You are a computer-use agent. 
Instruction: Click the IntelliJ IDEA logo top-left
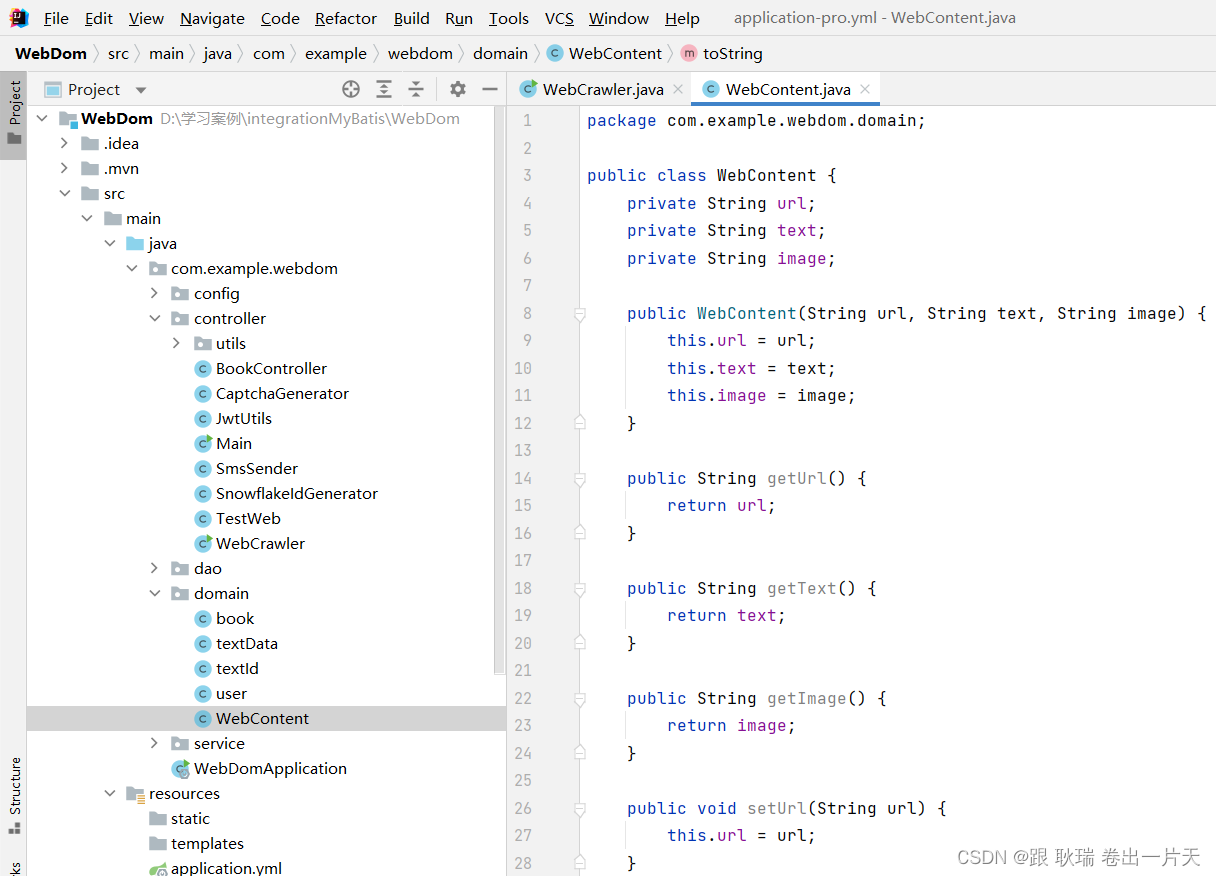(19, 17)
